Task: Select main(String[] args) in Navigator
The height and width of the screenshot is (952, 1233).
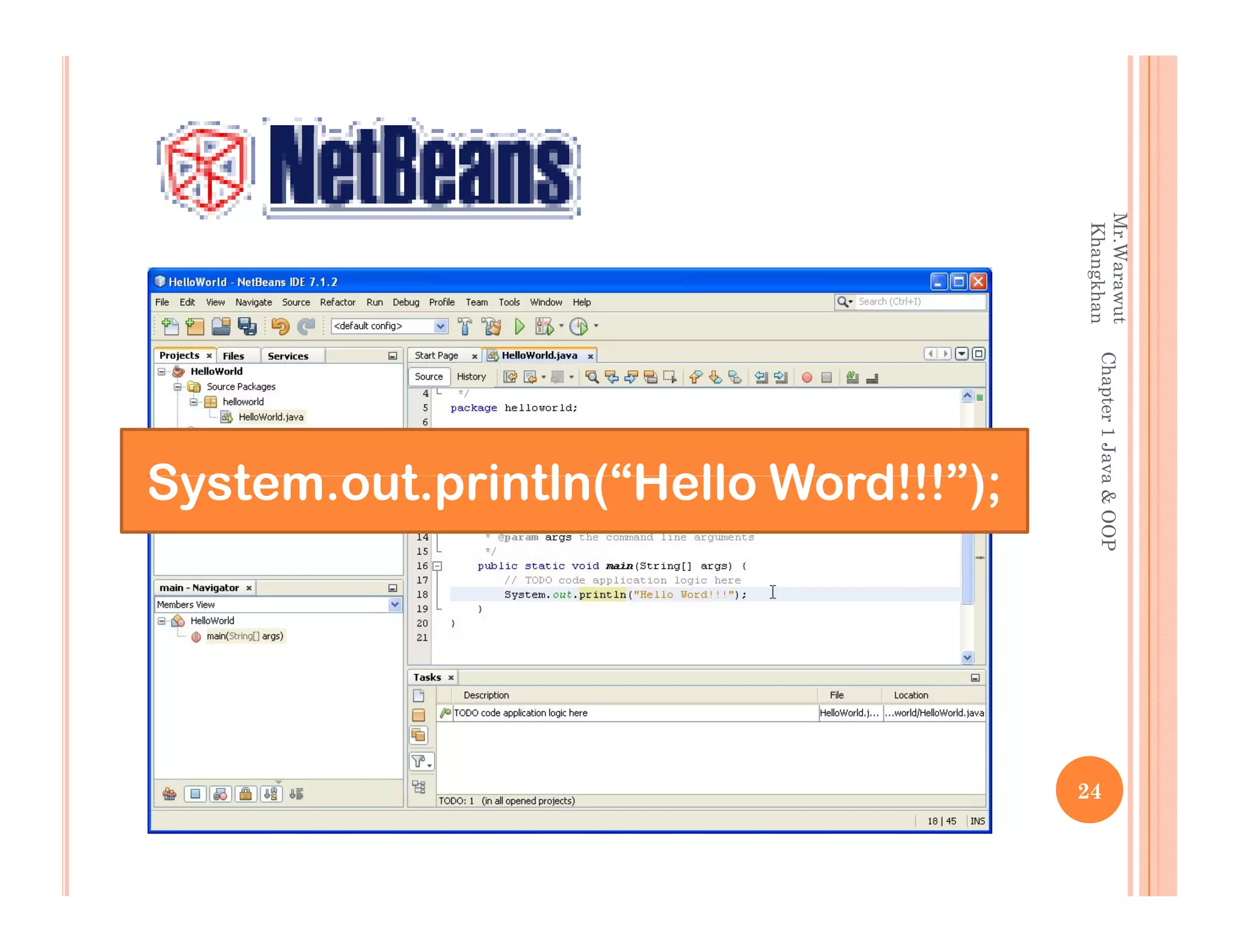Action: tap(244, 636)
